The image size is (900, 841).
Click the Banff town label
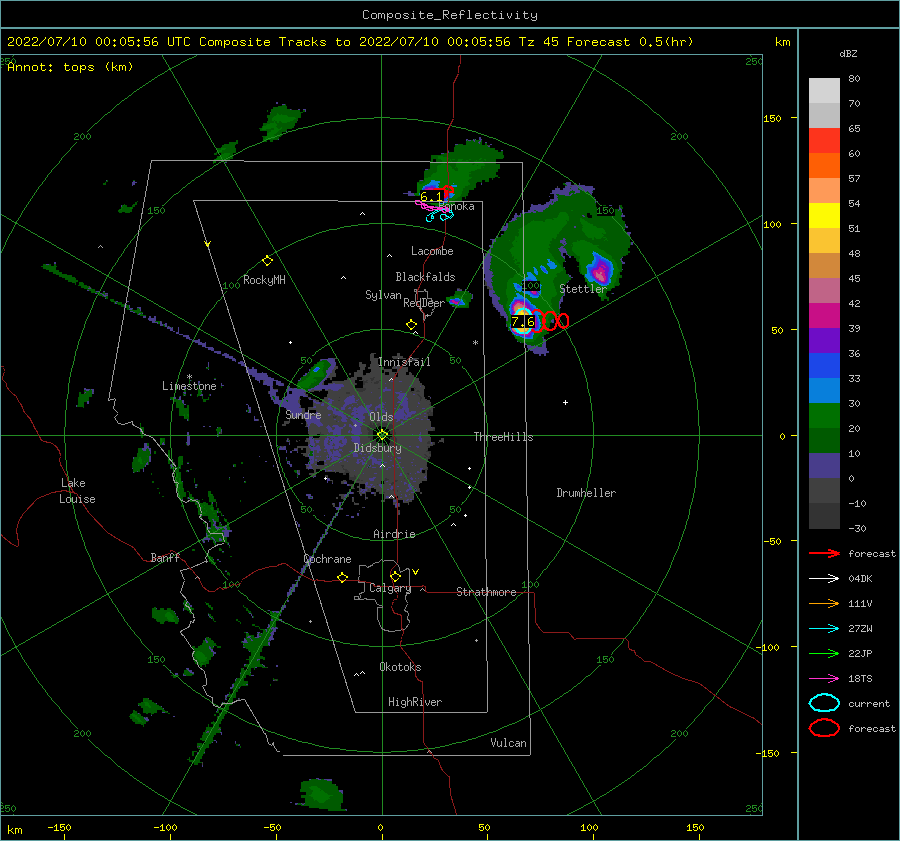click(x=165, y=557)
